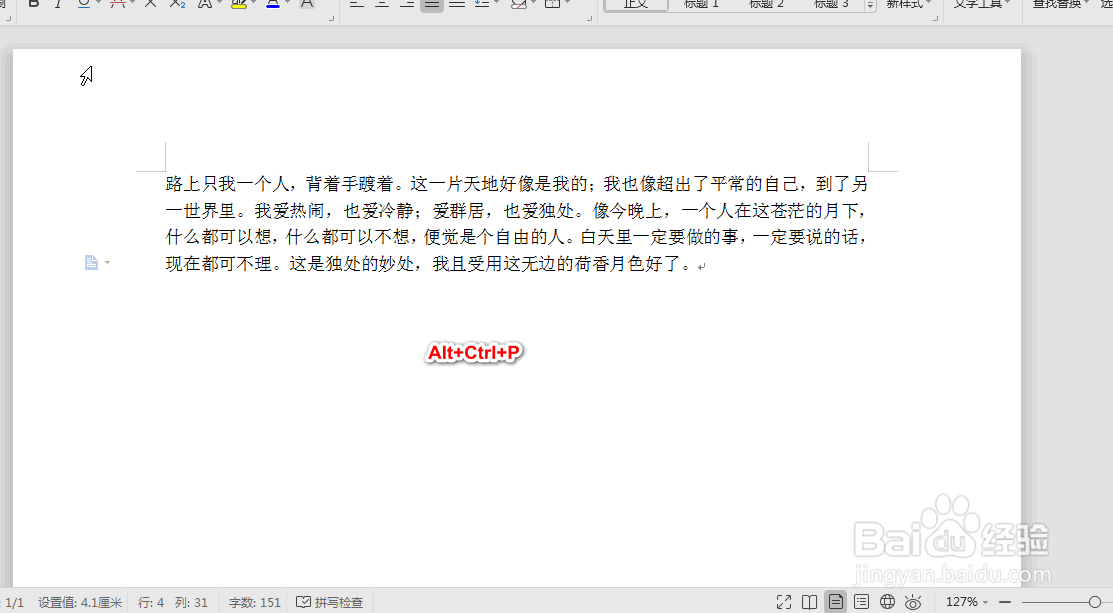Align paragraph text to the left
Screen dimensions: 1113x613
356,4
